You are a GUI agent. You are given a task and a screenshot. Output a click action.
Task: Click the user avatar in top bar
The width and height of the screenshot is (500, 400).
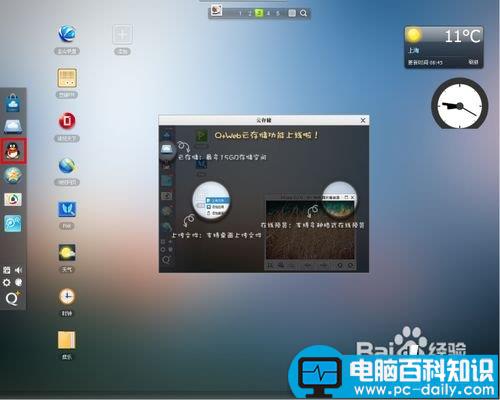[x=216, y=10]
